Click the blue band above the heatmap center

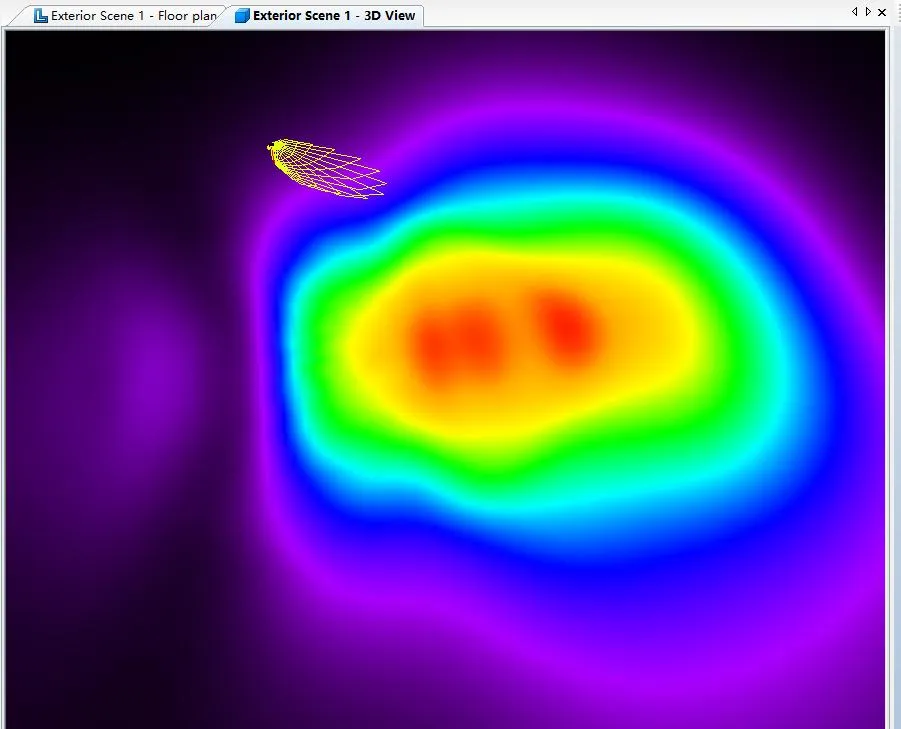[x=540, y=165]
